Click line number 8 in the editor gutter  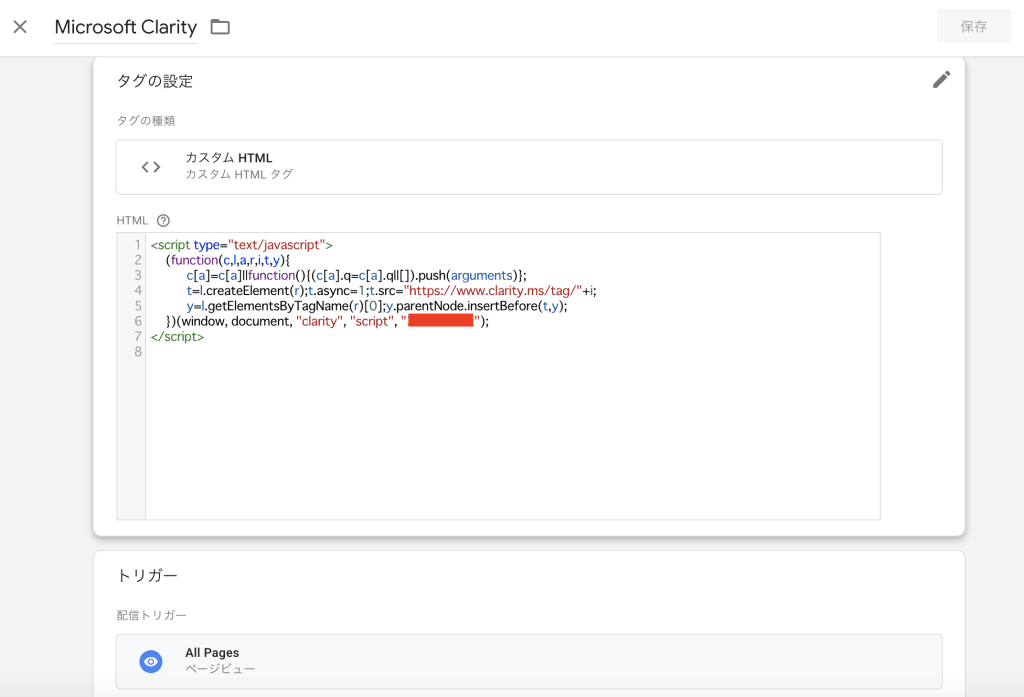[138, 351]
